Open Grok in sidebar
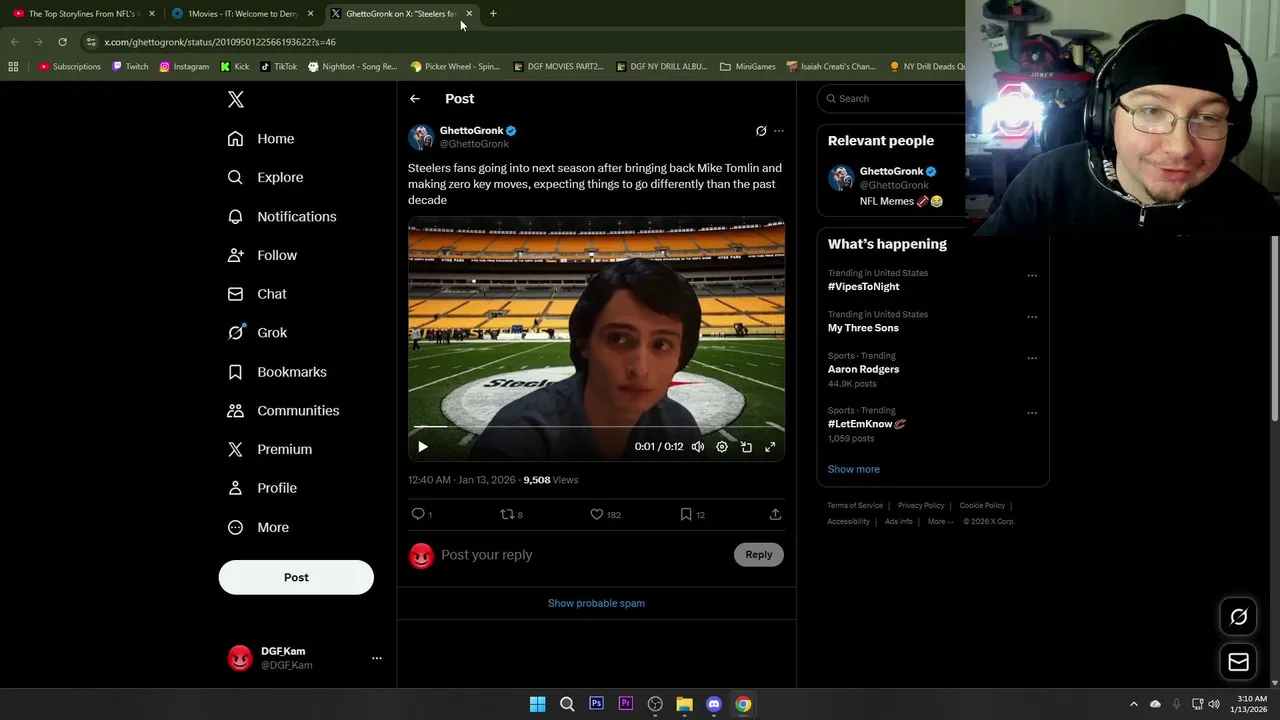The image size is (1280, 720). [257, 333]
